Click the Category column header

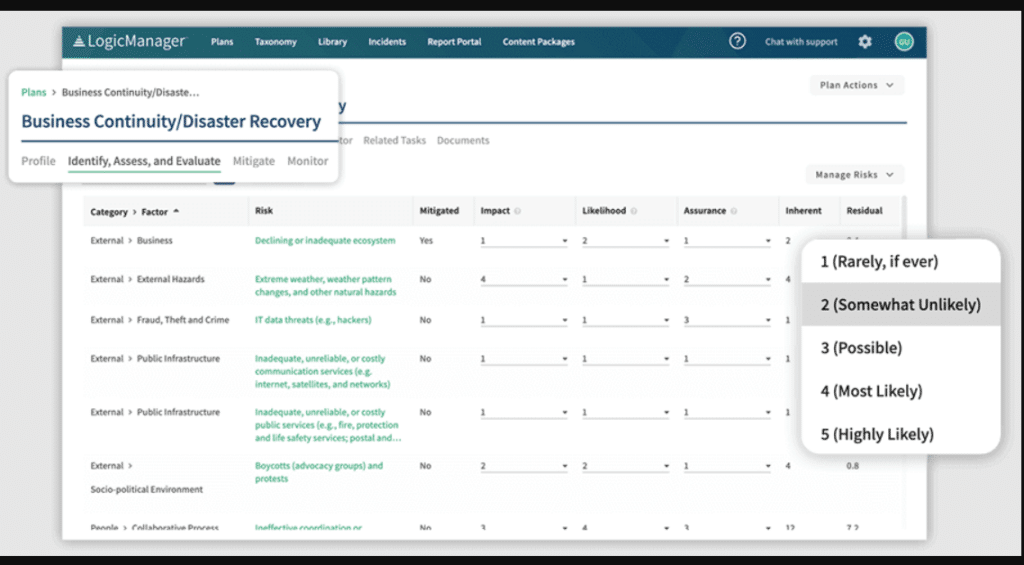point(109,212)
